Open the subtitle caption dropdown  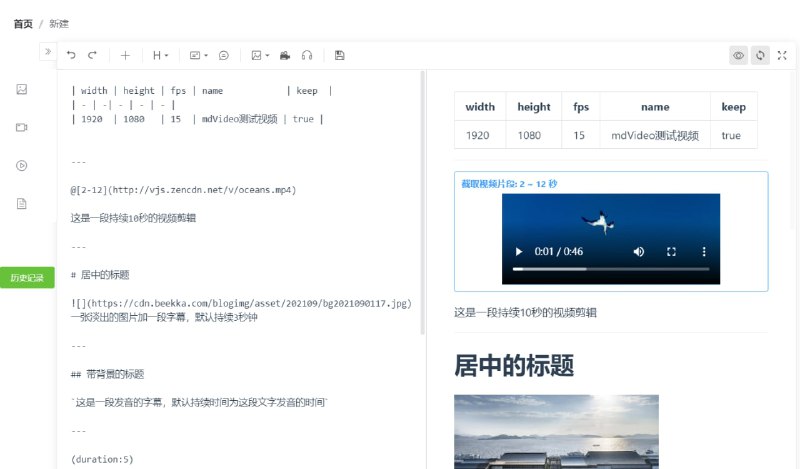point(198,55)
